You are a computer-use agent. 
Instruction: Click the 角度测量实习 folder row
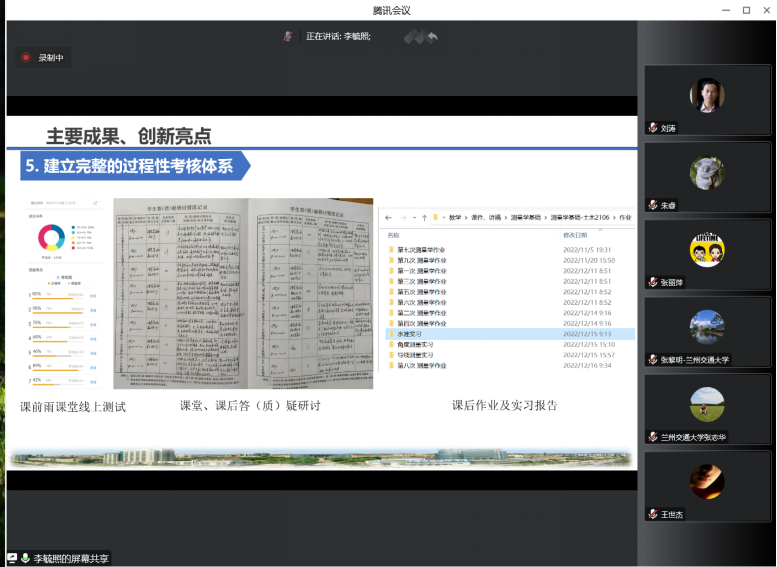(x=415, y=345)
